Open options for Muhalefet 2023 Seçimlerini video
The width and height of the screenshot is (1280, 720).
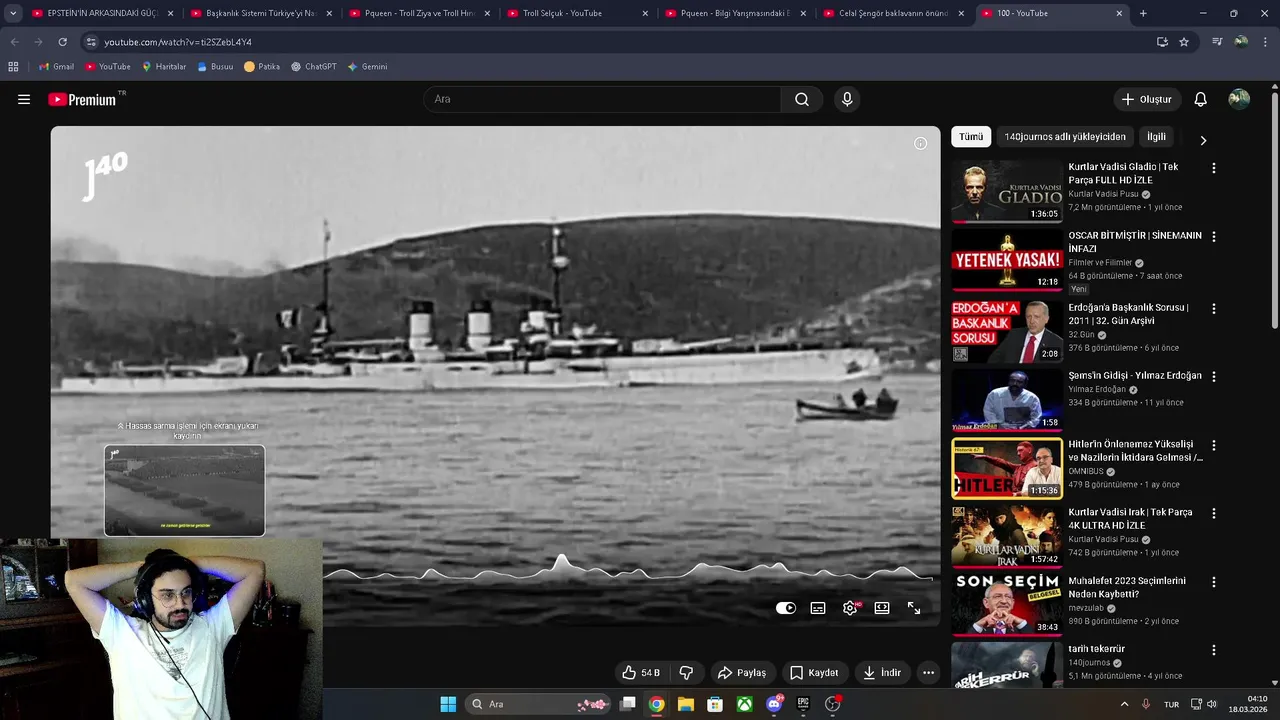click(x=1214, y=581)
